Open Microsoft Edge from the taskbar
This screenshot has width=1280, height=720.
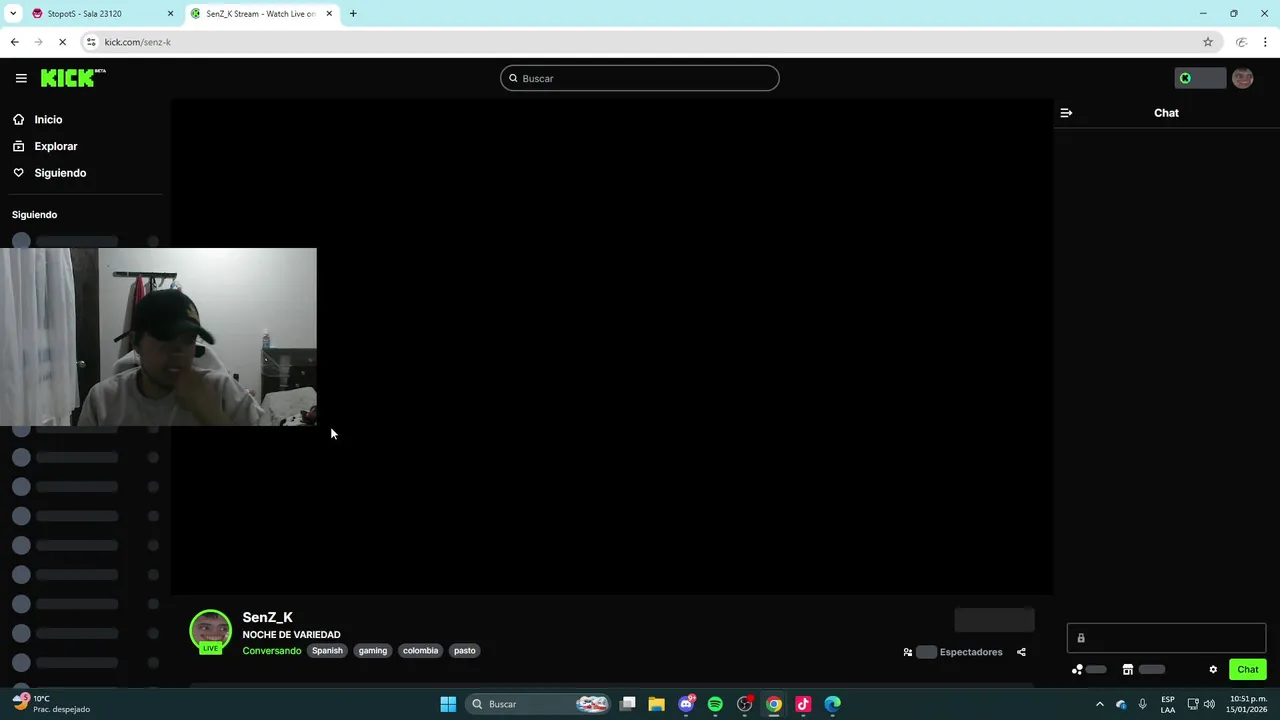pyautogui.click(x=832, y=704)
